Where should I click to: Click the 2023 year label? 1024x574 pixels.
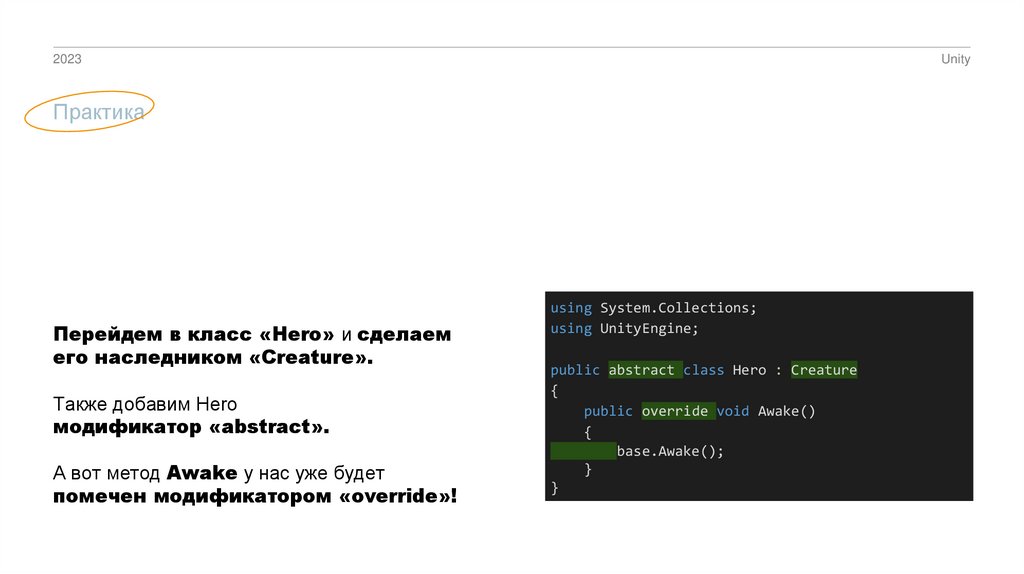pyautogui.click(x=67, y=60)
